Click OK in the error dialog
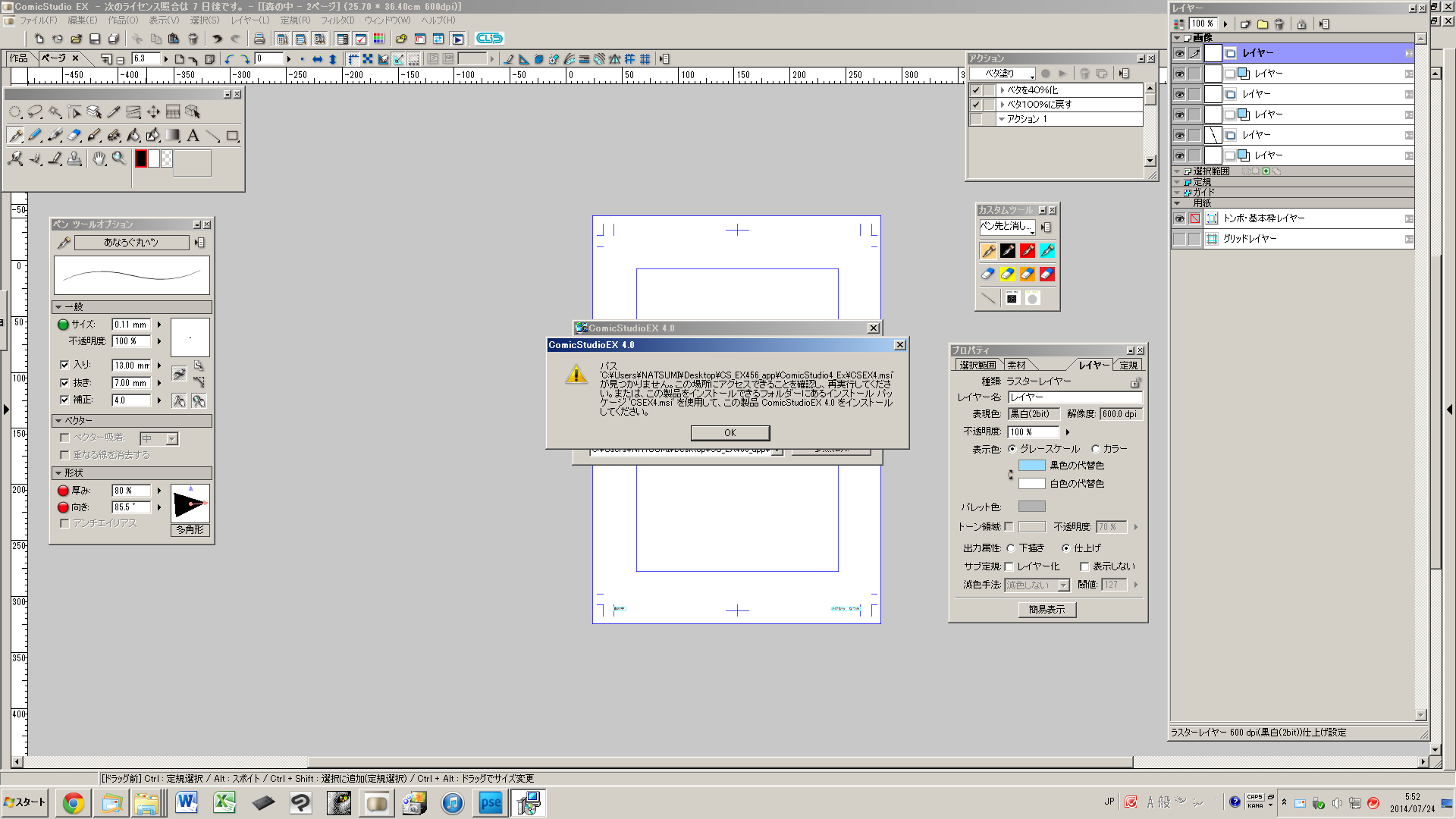 click(x=730, y=433)
